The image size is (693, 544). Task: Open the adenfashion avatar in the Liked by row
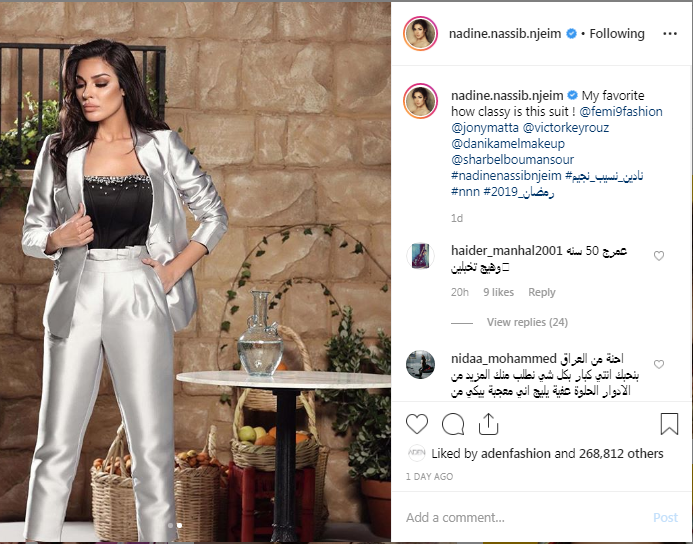pos(416,453)
